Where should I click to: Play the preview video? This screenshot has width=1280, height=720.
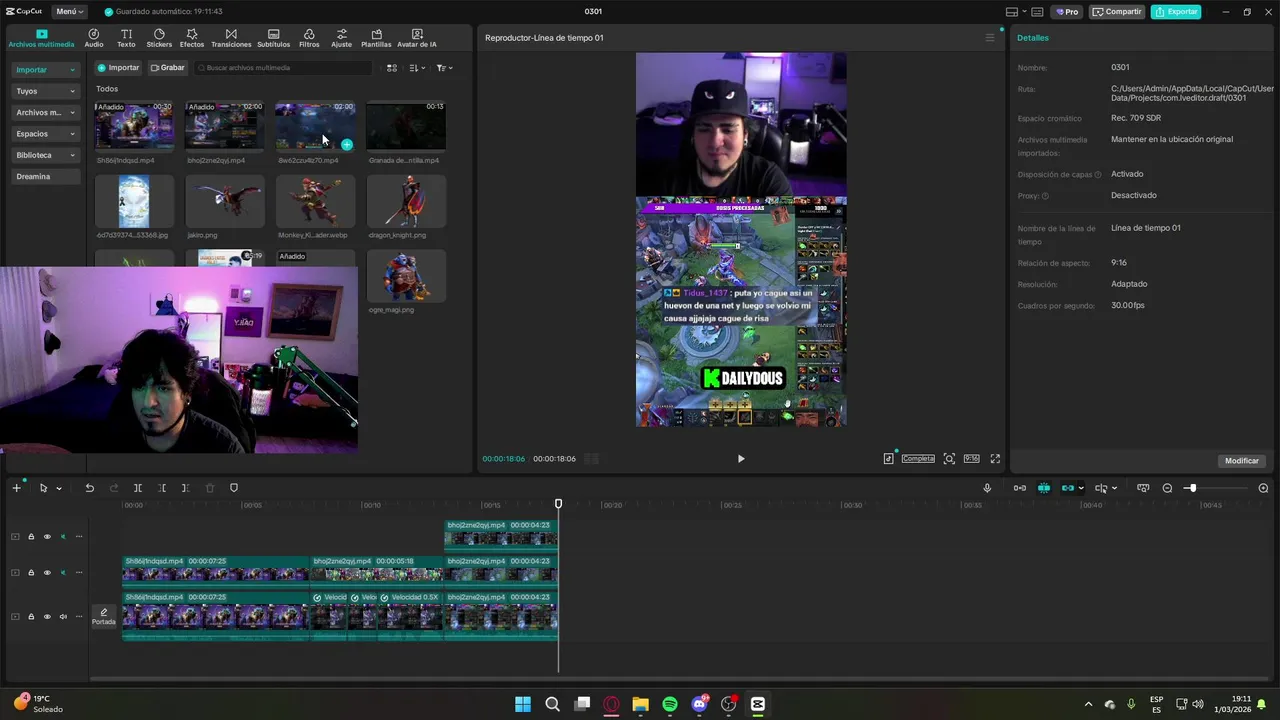coord(741,459)
